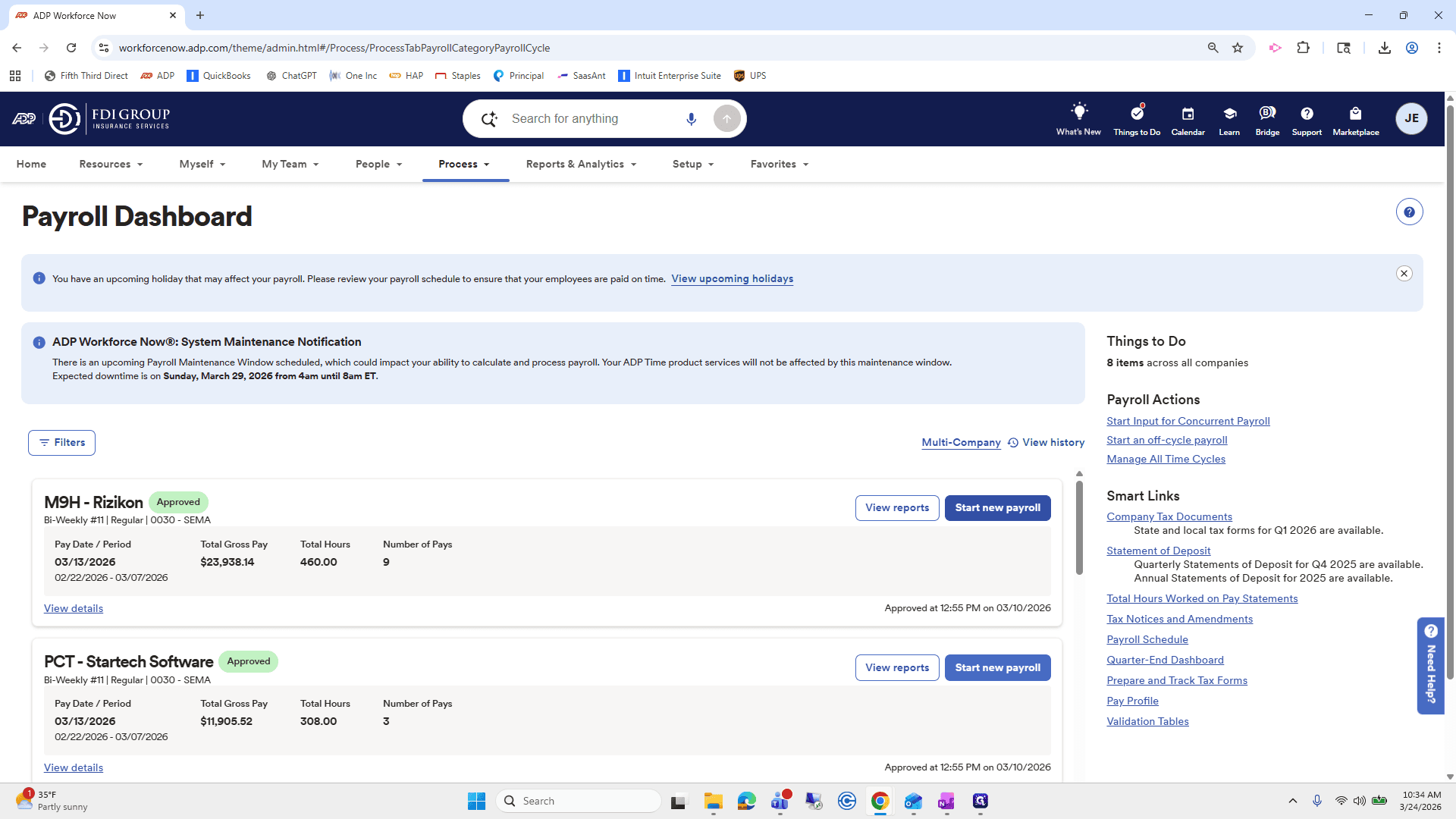Screen dimensions: 1456x819
Task: Click the Windows taskbar Search box
Action: click(578, 801)
